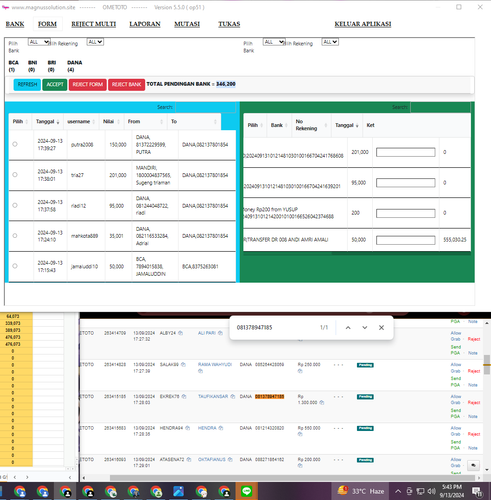Click the scroll-down arrow of browser scrollbar
This screenshot has height=500, width=491.
point(487,470)
